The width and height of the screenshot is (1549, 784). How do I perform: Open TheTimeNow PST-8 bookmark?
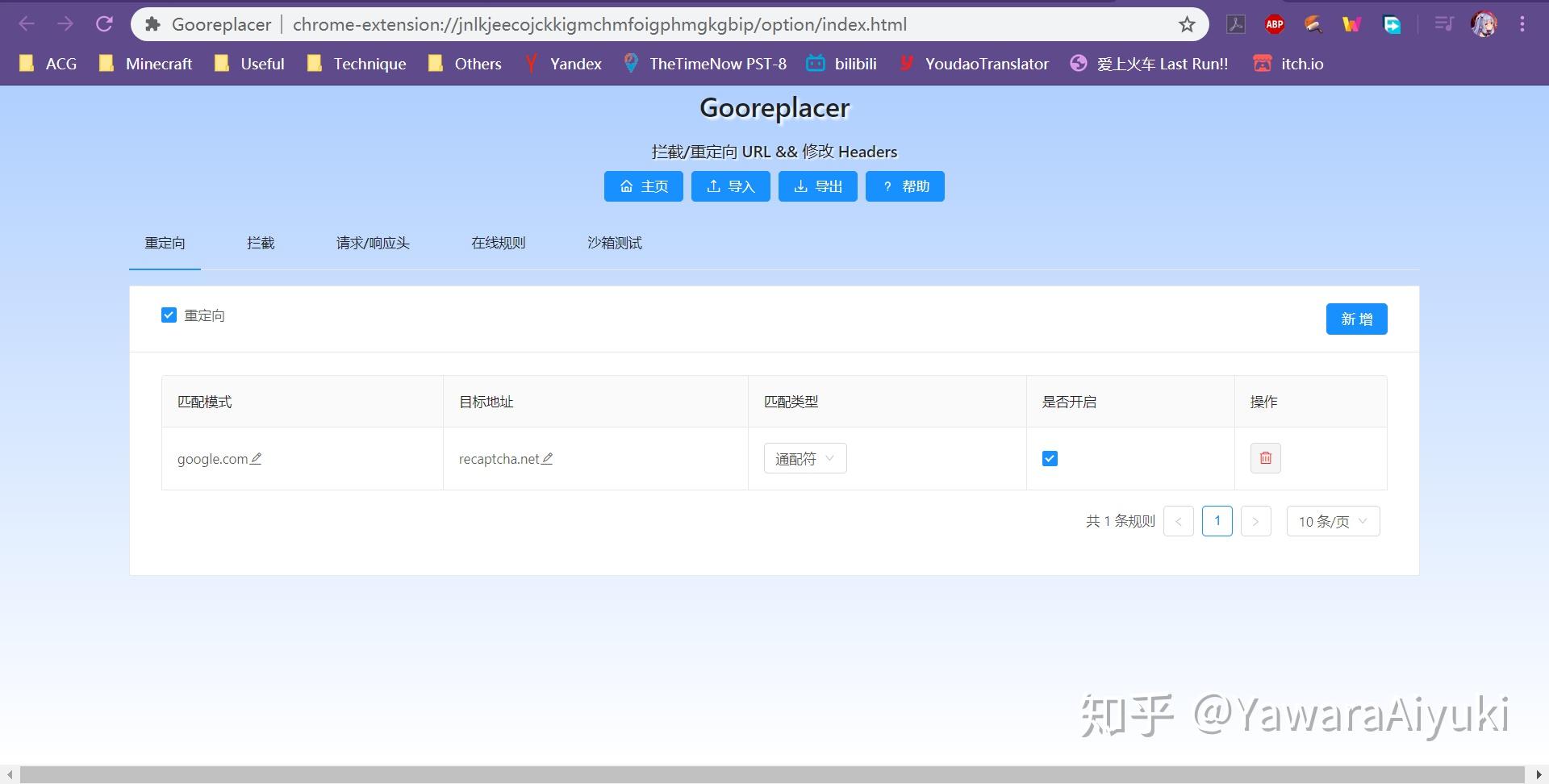[705, 64]
